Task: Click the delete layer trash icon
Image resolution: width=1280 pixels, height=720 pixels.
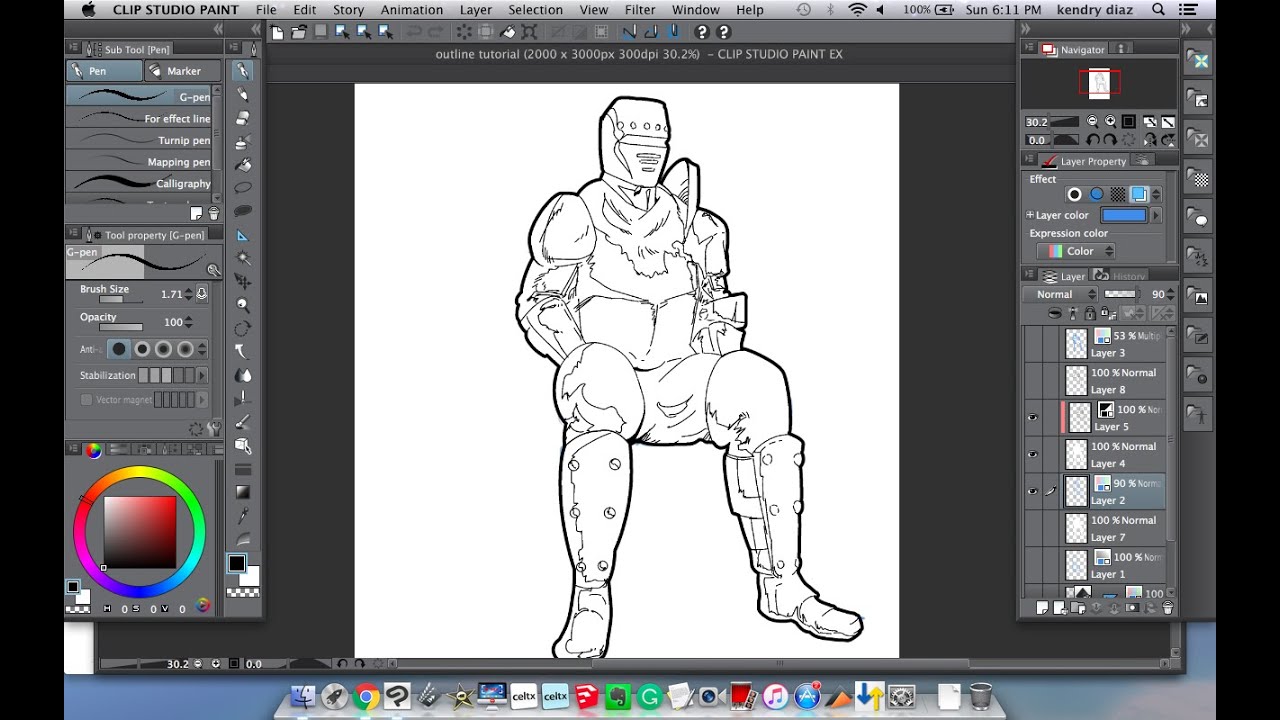Action: 1167,607
